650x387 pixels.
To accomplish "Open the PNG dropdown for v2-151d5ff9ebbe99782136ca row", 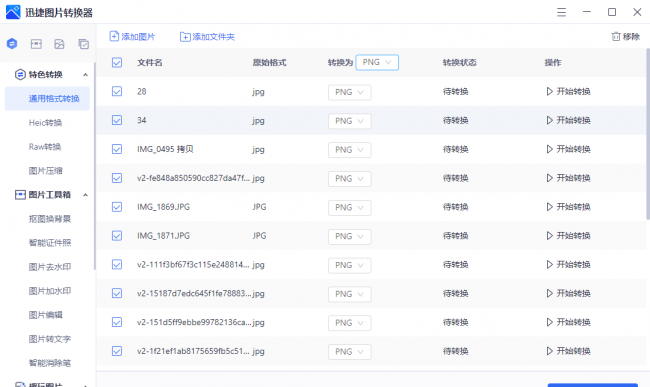I will pyautogui.click(x=349, y=323).
